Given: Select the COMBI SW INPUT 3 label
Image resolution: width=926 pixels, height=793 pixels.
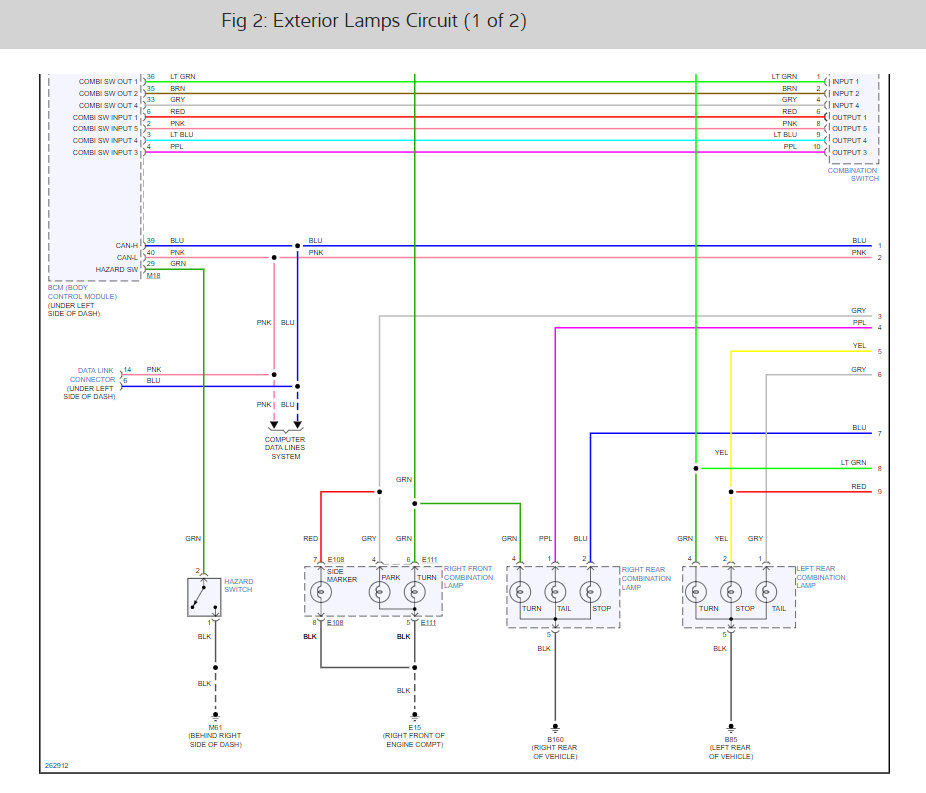Looking at the screenshot, I should point(105,152).
